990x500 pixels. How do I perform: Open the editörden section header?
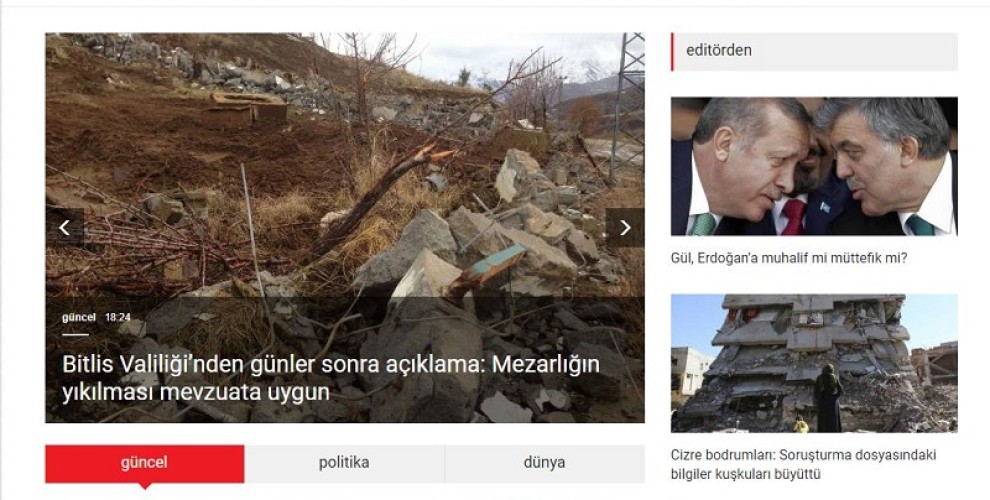(x=814, y=52)
